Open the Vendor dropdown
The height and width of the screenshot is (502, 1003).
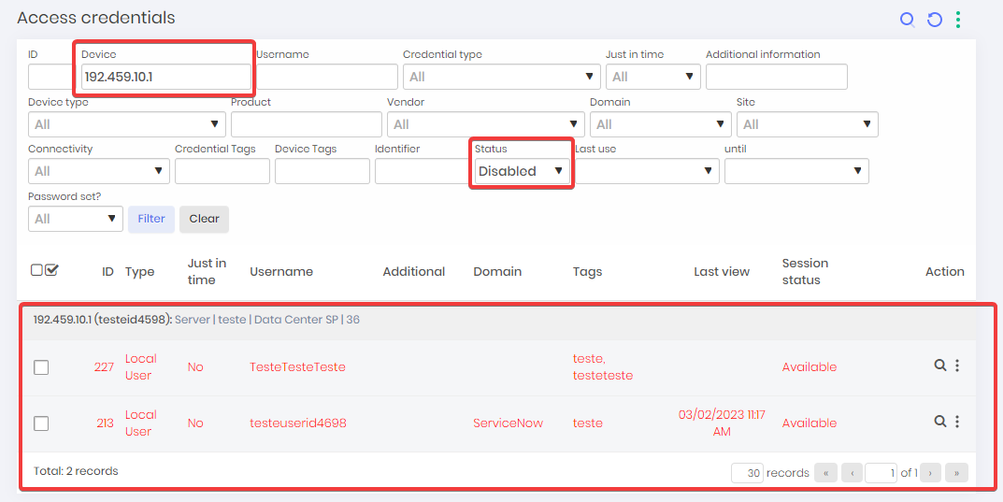click(486, 124)
